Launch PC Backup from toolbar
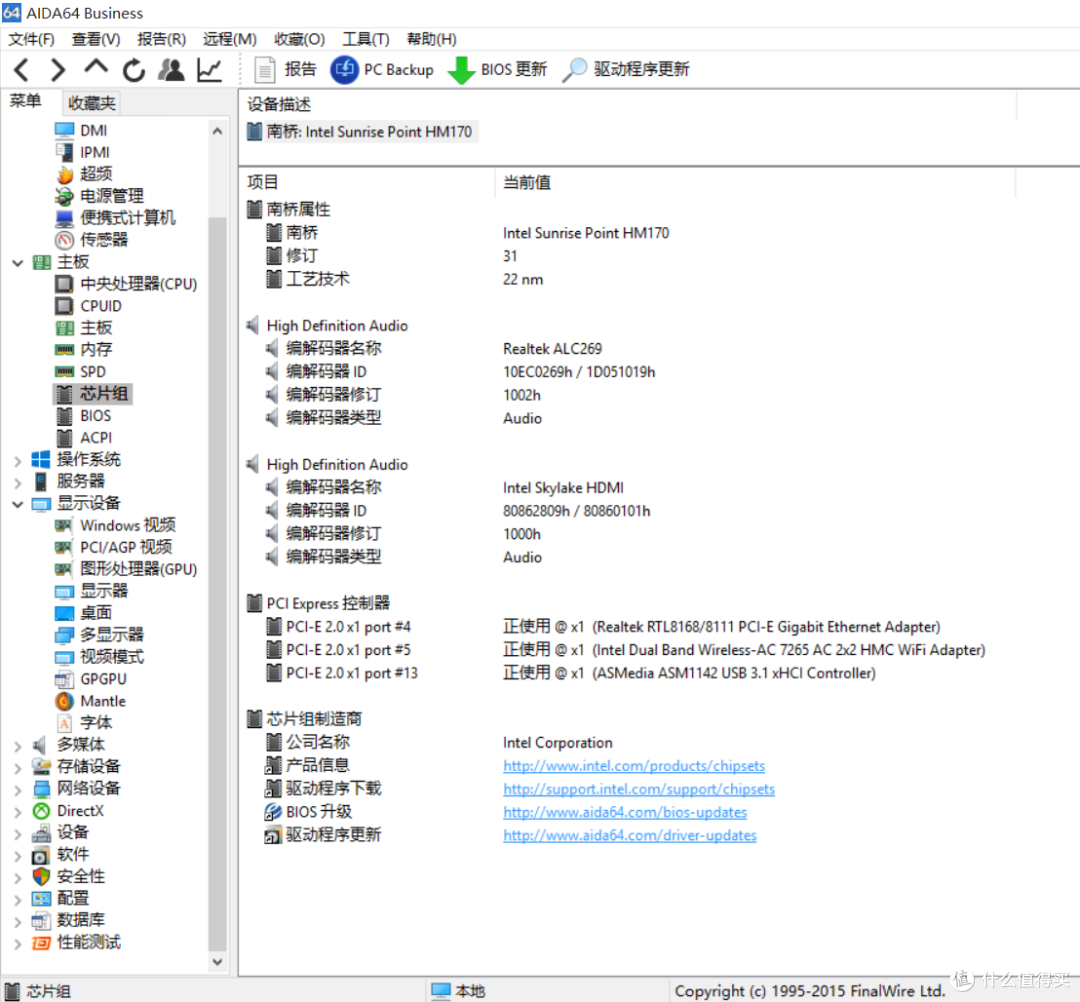 [x=382, y=70]
